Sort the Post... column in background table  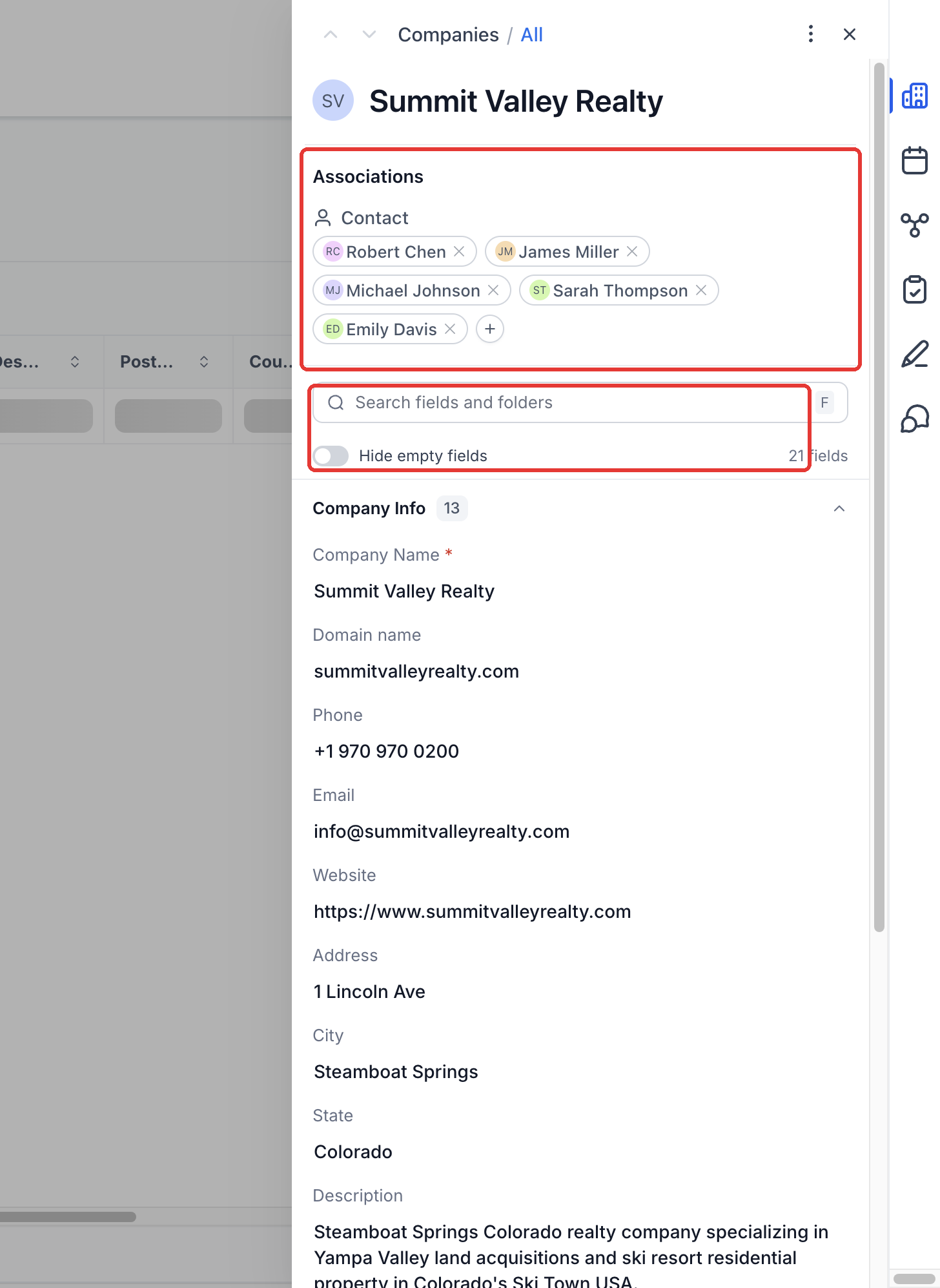pos(204,362)
